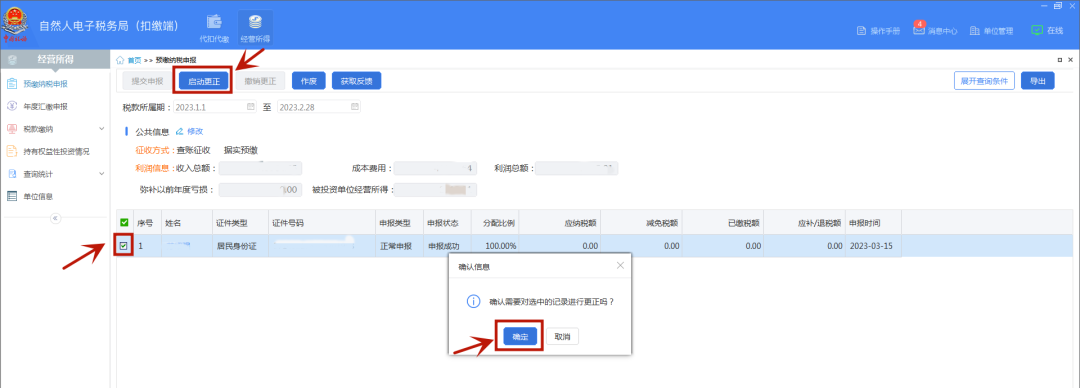Click the 获取反馈 button
The width and height of the screenshot is (1080, 388).
tap(356, 81)
